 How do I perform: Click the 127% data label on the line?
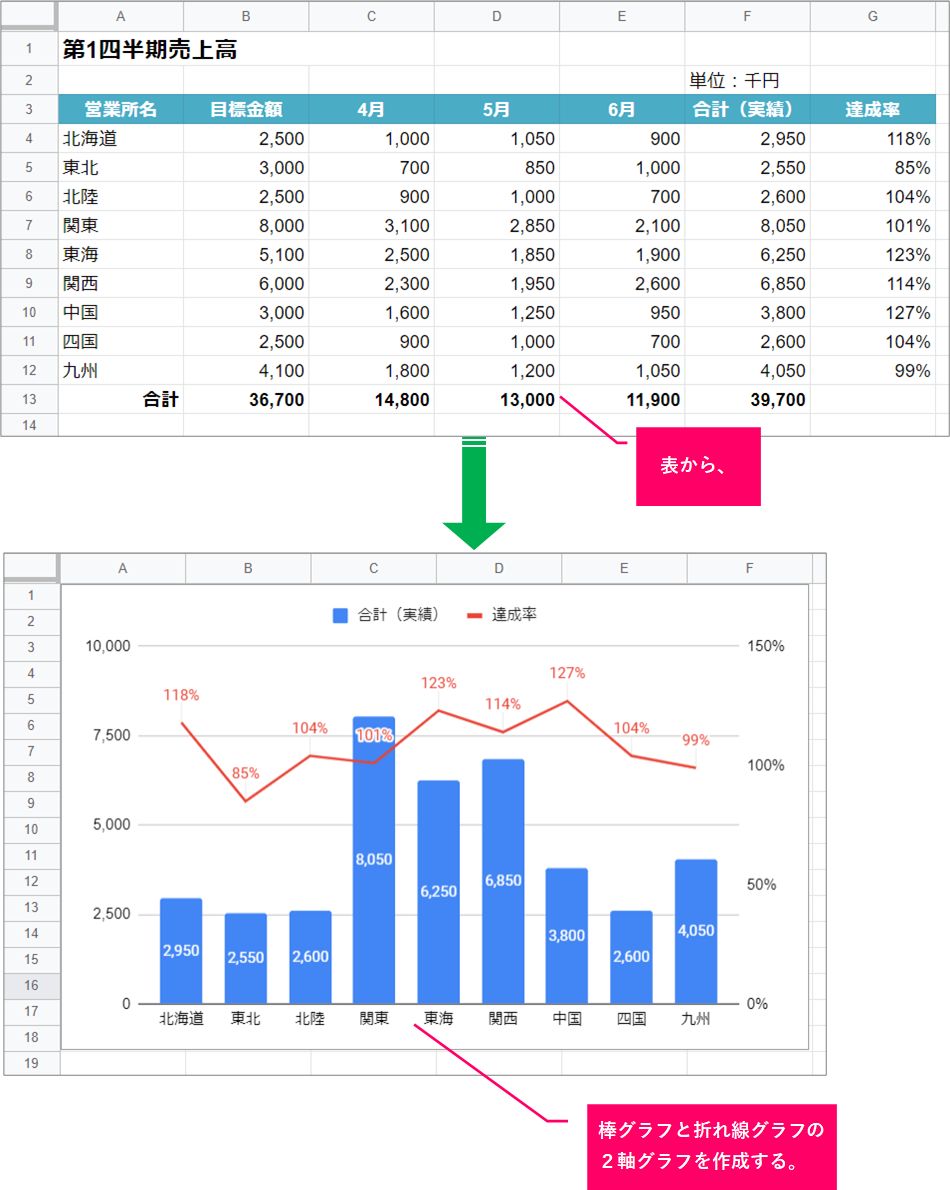point(567,673)
